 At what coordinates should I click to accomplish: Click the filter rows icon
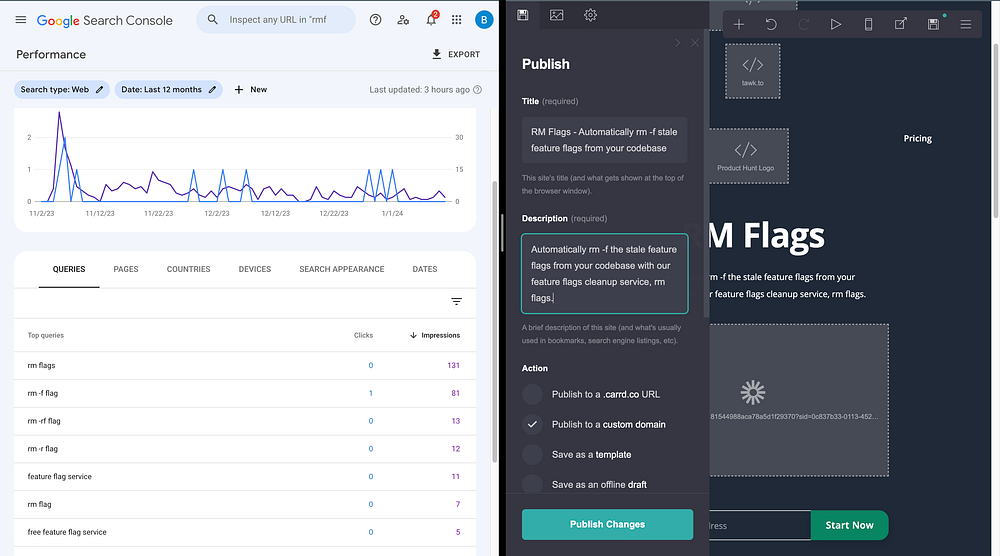coord(457,302)
